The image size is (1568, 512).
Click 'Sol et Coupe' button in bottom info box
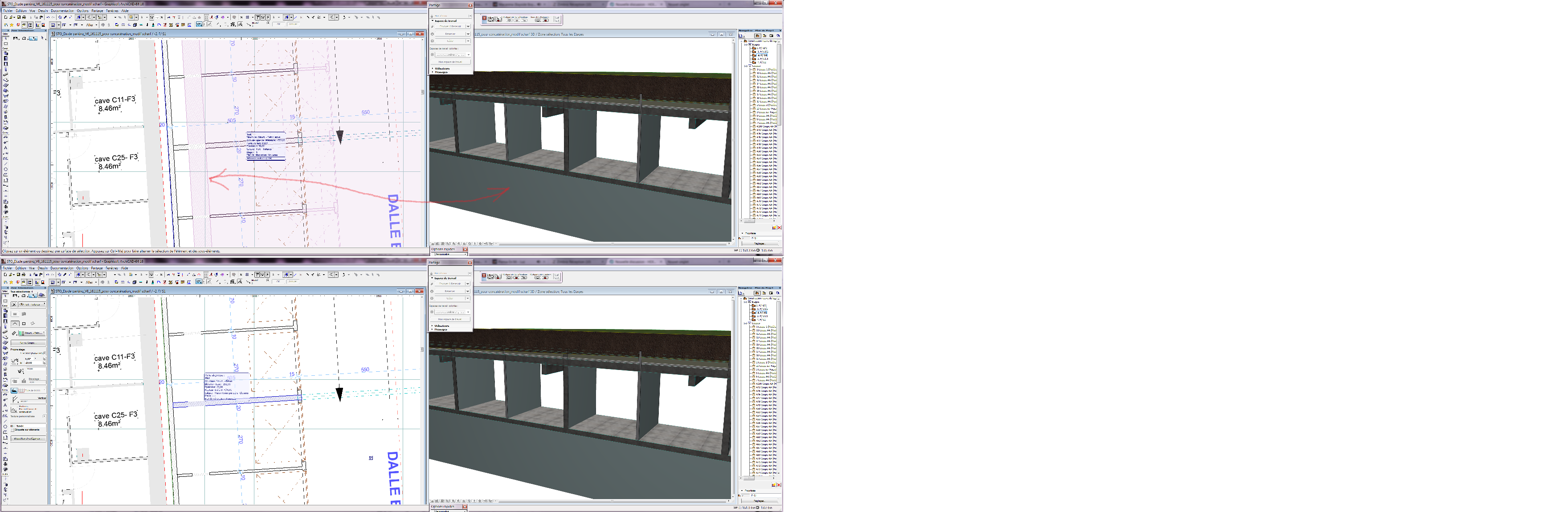(29, 343)
